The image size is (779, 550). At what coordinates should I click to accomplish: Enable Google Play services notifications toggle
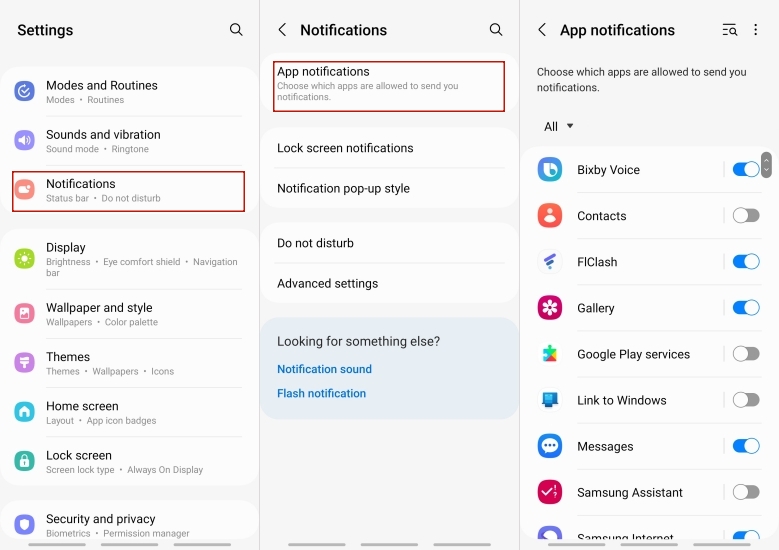click(x=746, y=354)
